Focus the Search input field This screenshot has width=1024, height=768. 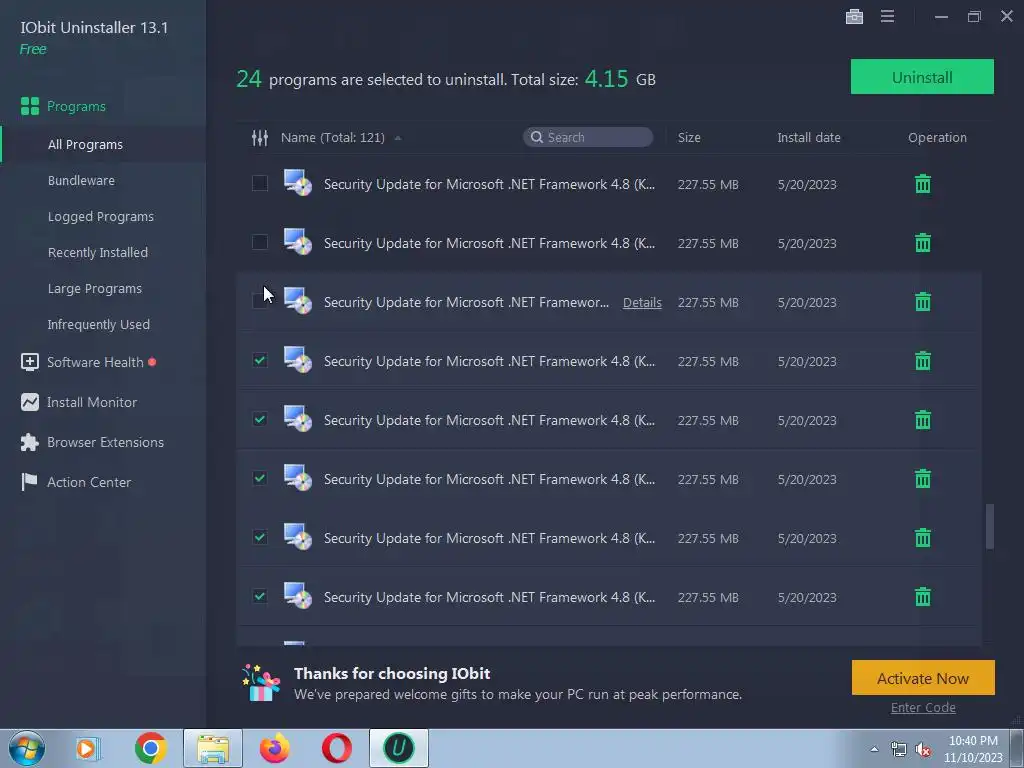click(588, 137)
